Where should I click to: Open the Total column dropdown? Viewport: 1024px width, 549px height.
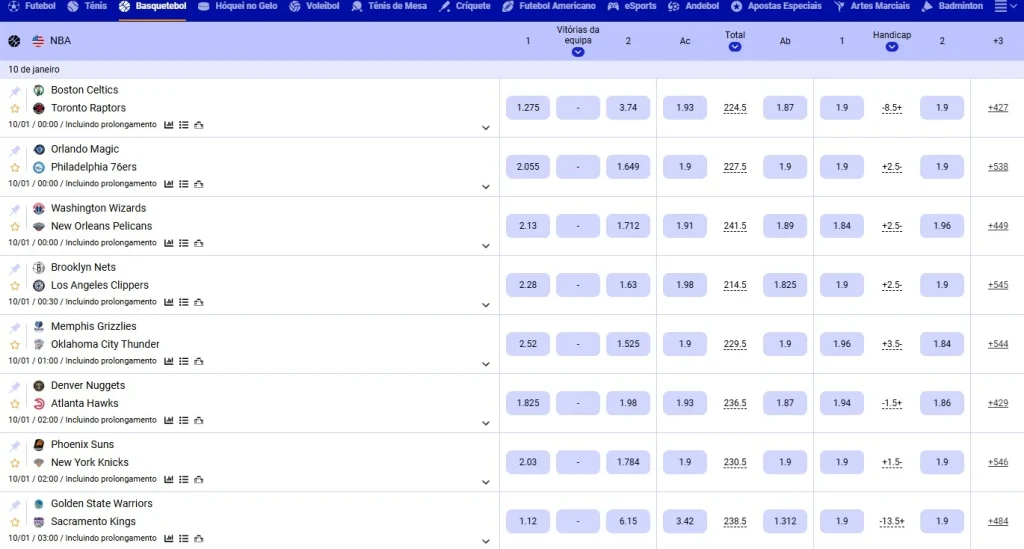(735, 47)
